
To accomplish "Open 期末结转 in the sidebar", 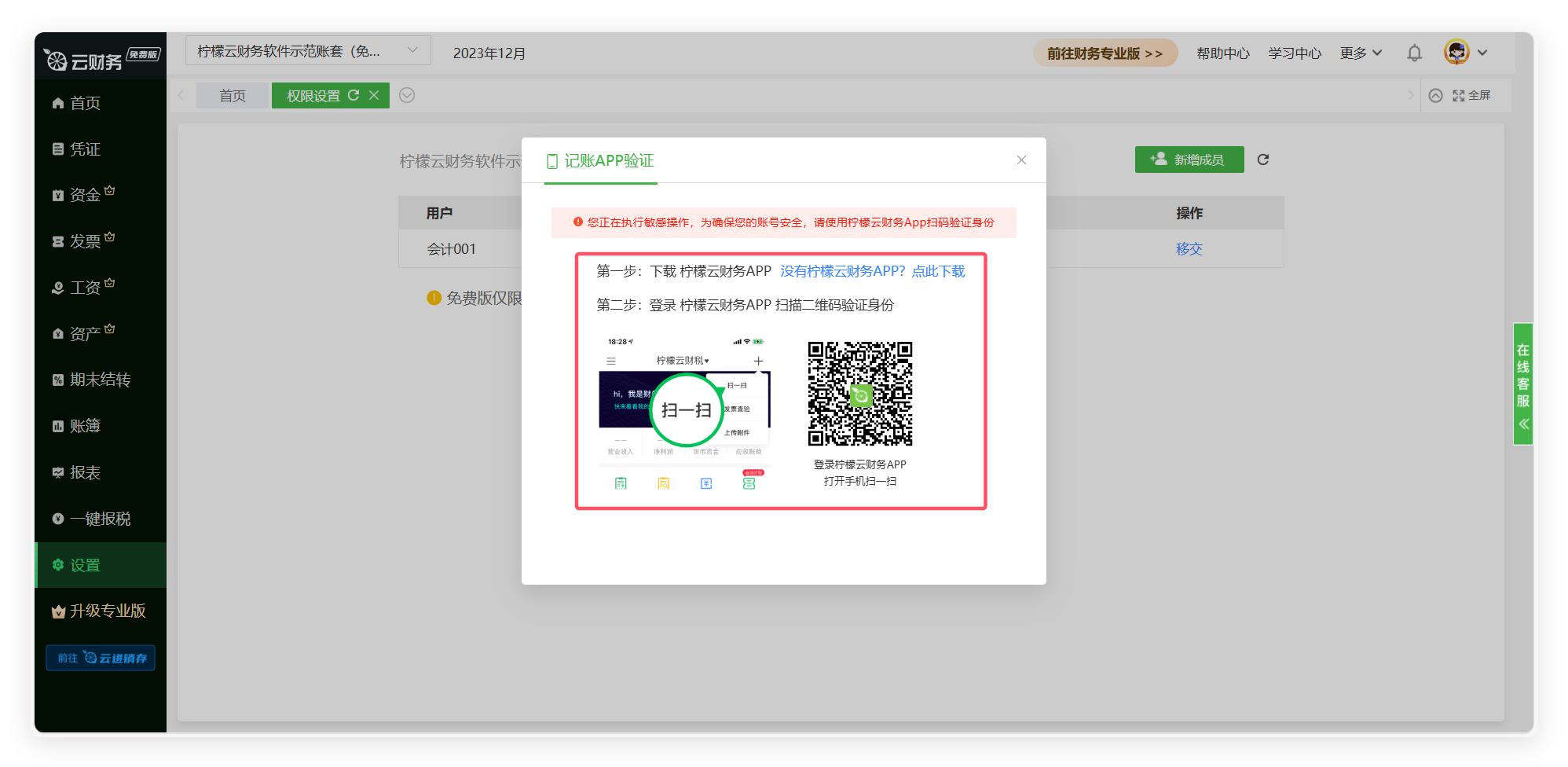I will coord(100,380).
